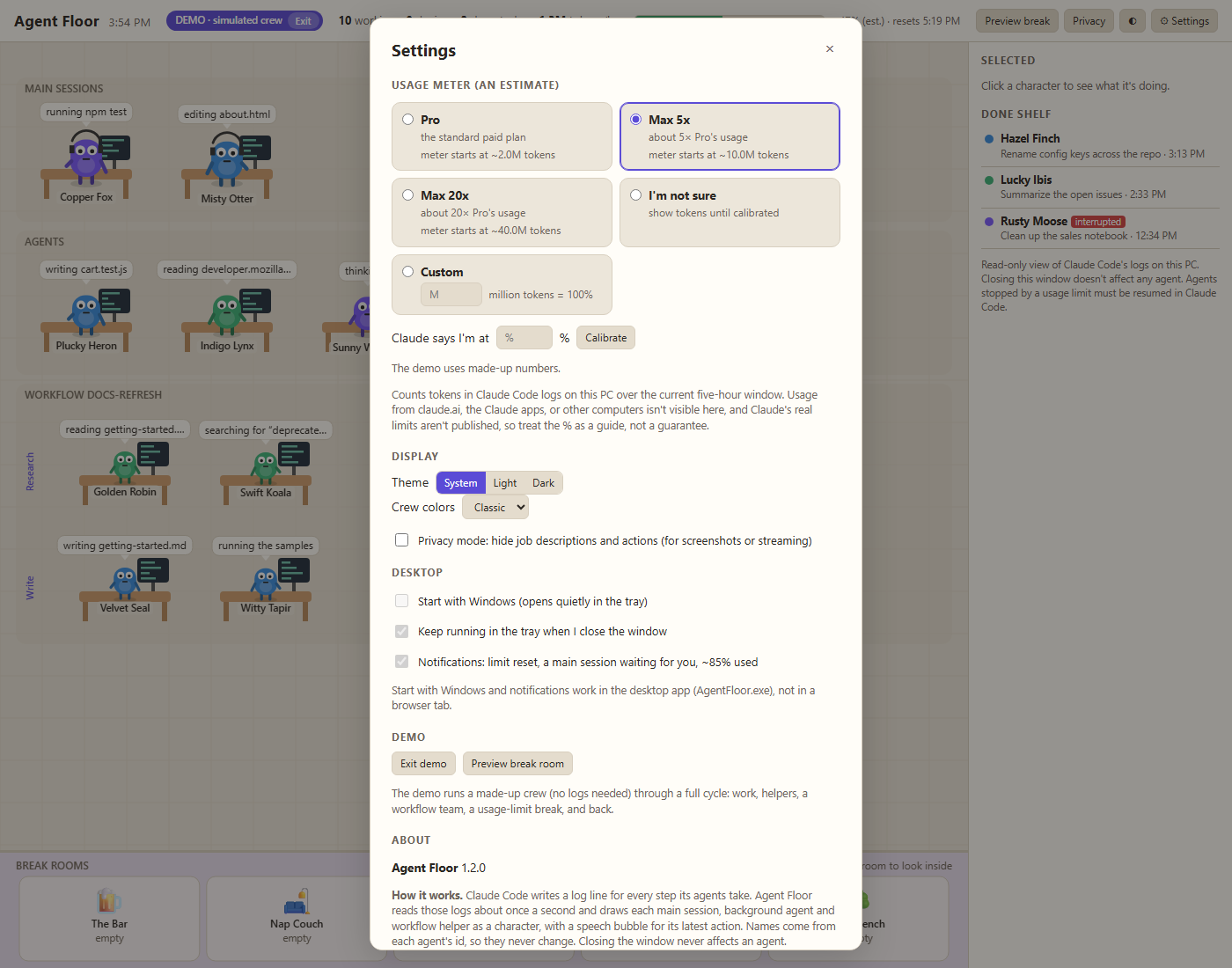The image size is (1232, 968).
Task: Focus the Custom million tokens field
Action: tap(451, 295)
